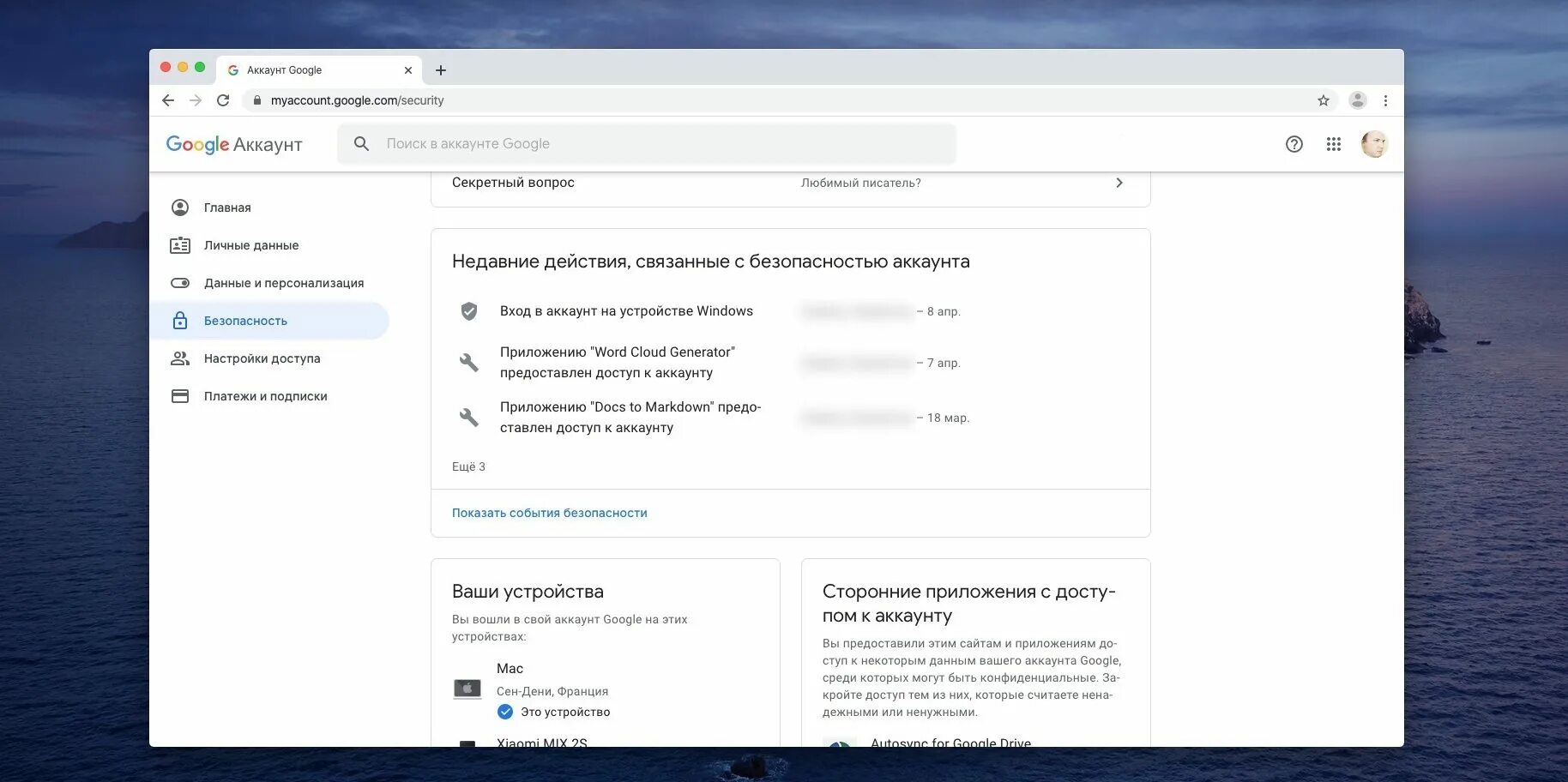Click the Платежи и подписки card icon

click(x=180, y=396)
